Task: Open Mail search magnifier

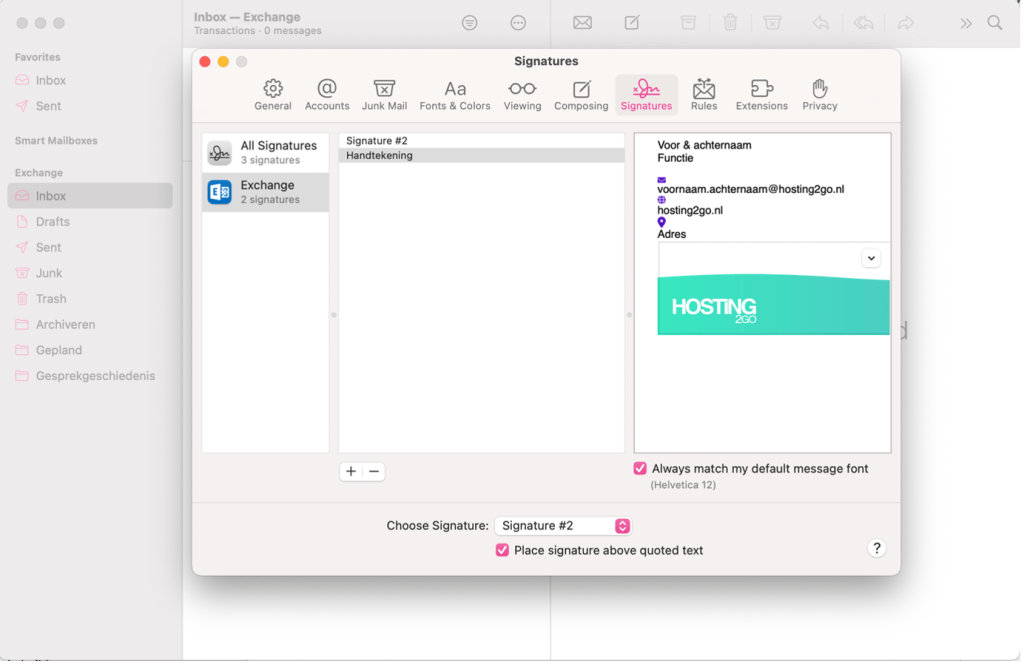Action: (x=994, y=24)
